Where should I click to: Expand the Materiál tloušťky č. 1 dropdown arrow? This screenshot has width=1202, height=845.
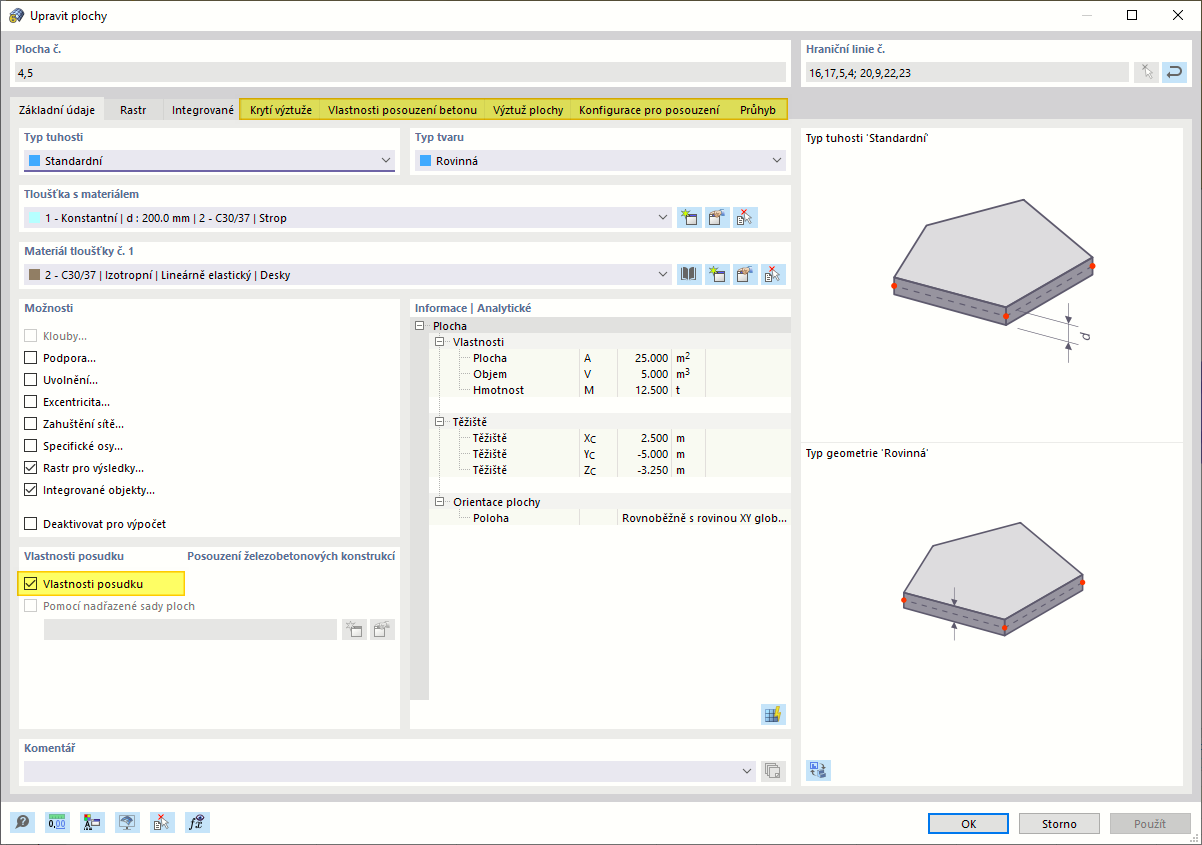(662, 274)
